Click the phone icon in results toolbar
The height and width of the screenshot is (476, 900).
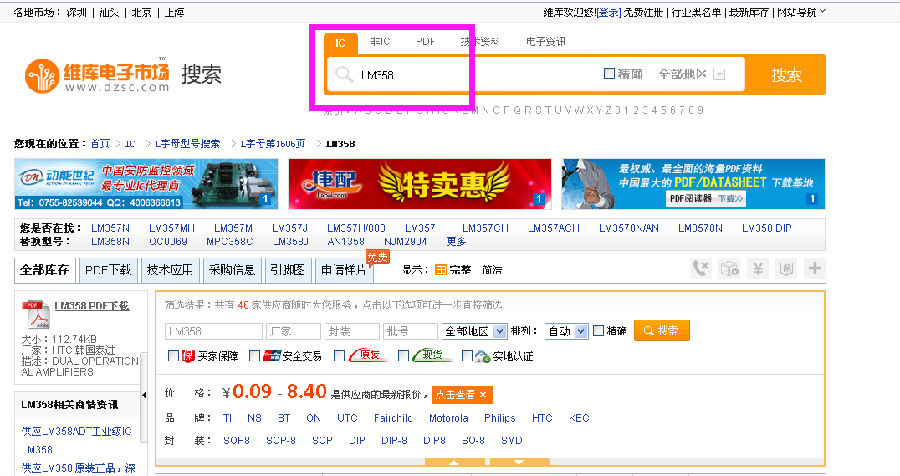pos(702,269)
